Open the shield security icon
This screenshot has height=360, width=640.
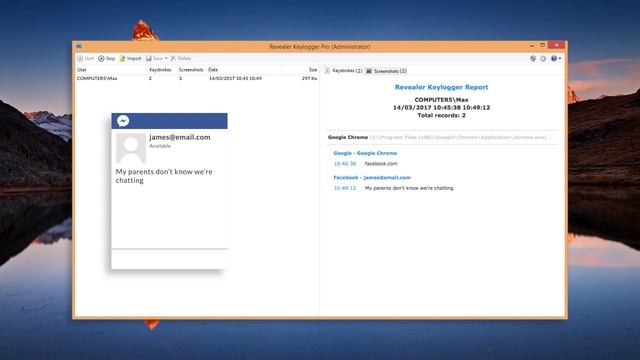pos(533,59)
